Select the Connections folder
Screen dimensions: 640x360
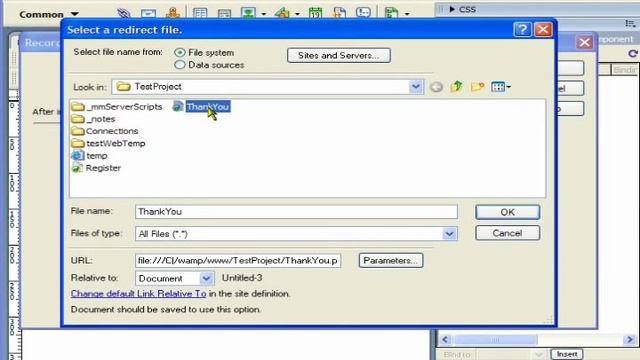point(105,131)
